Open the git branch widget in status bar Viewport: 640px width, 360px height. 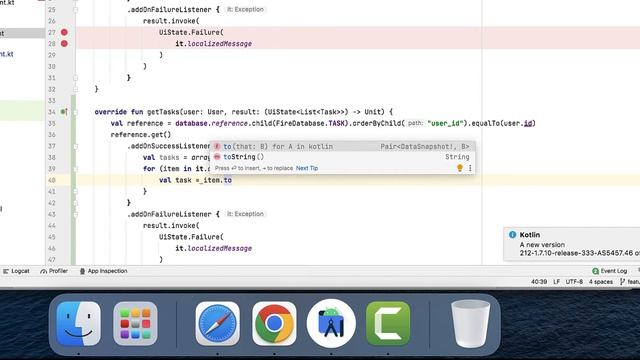pos(630,282)
